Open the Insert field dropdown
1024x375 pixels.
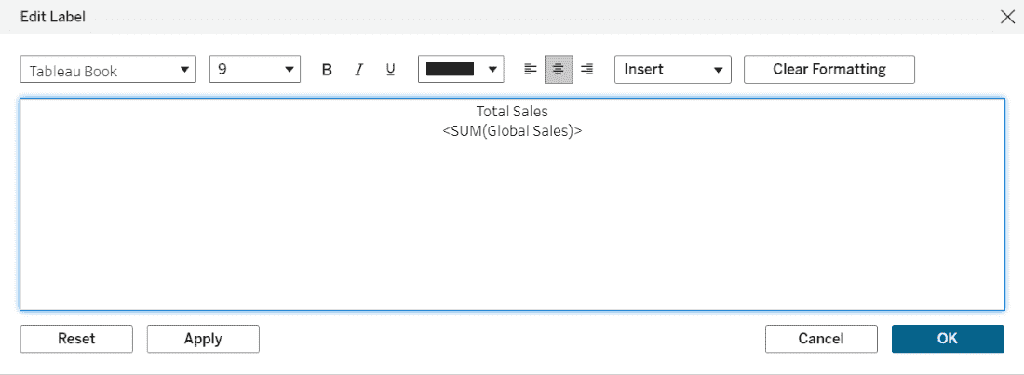click(x=673, y=69)
